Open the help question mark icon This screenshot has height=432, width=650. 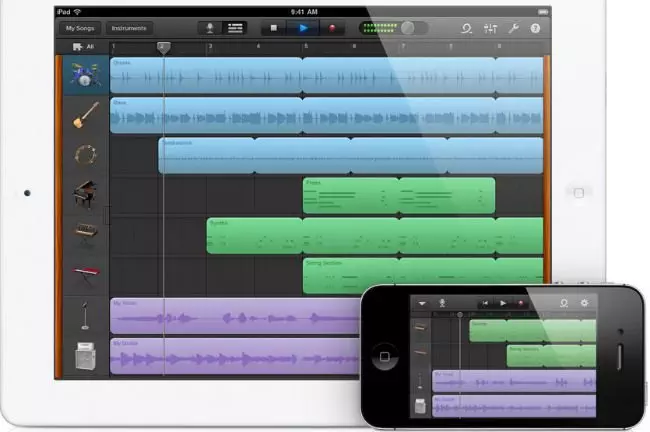click(535, 28)
